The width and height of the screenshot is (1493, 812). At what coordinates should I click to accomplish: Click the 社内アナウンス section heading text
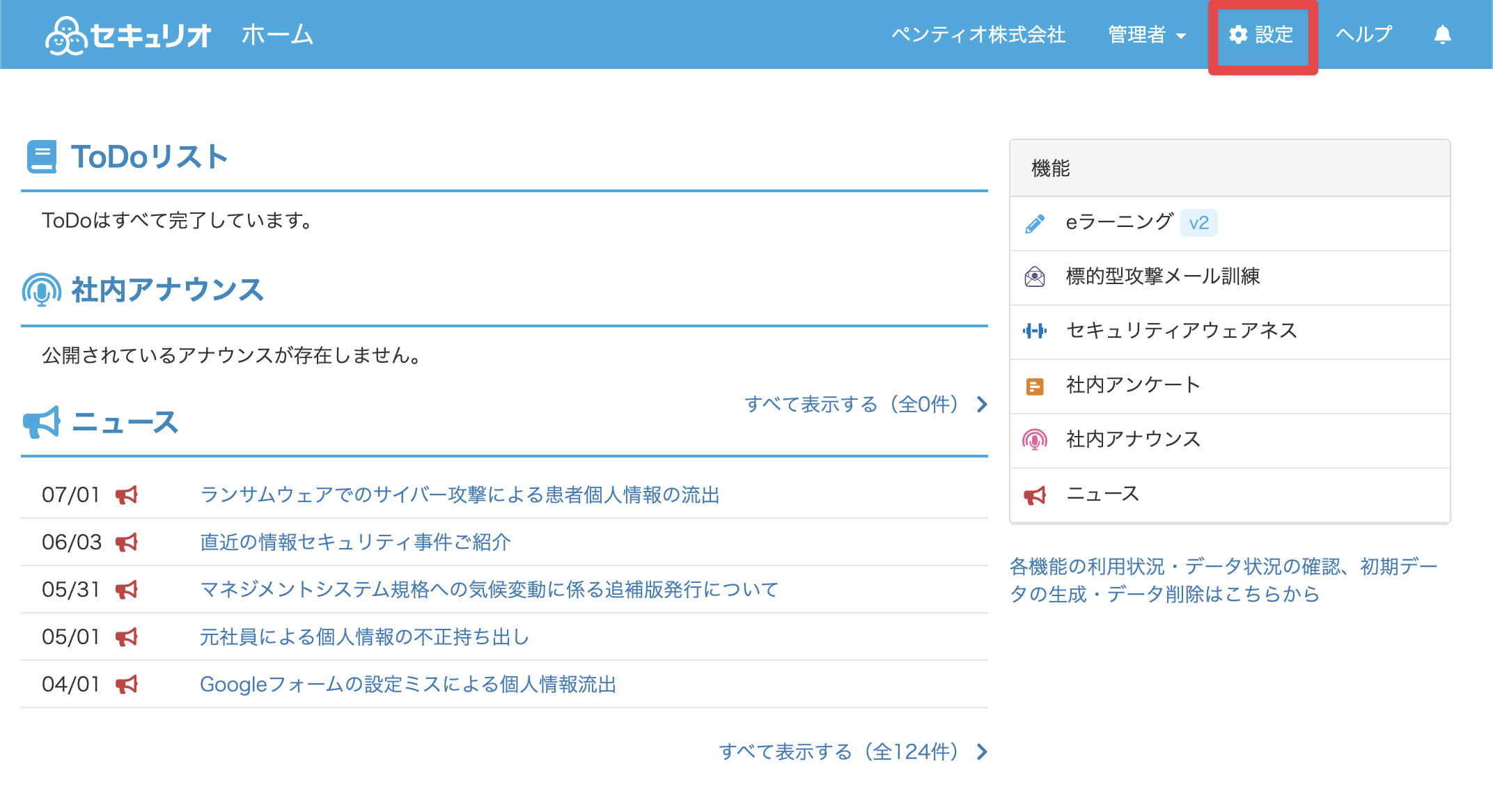pyautogui.click(x=168, y=290)
